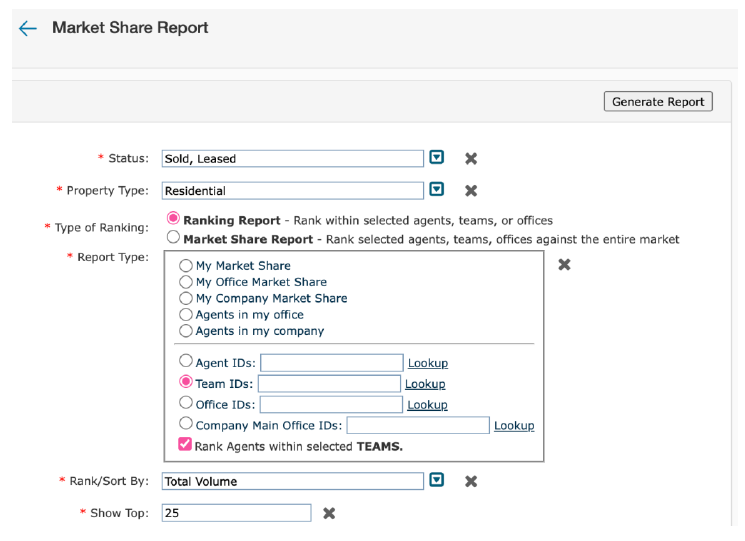The width and height of the screenshot is (745, 541).
Task: Click the Show Top number field
Action: coord(236,513)
